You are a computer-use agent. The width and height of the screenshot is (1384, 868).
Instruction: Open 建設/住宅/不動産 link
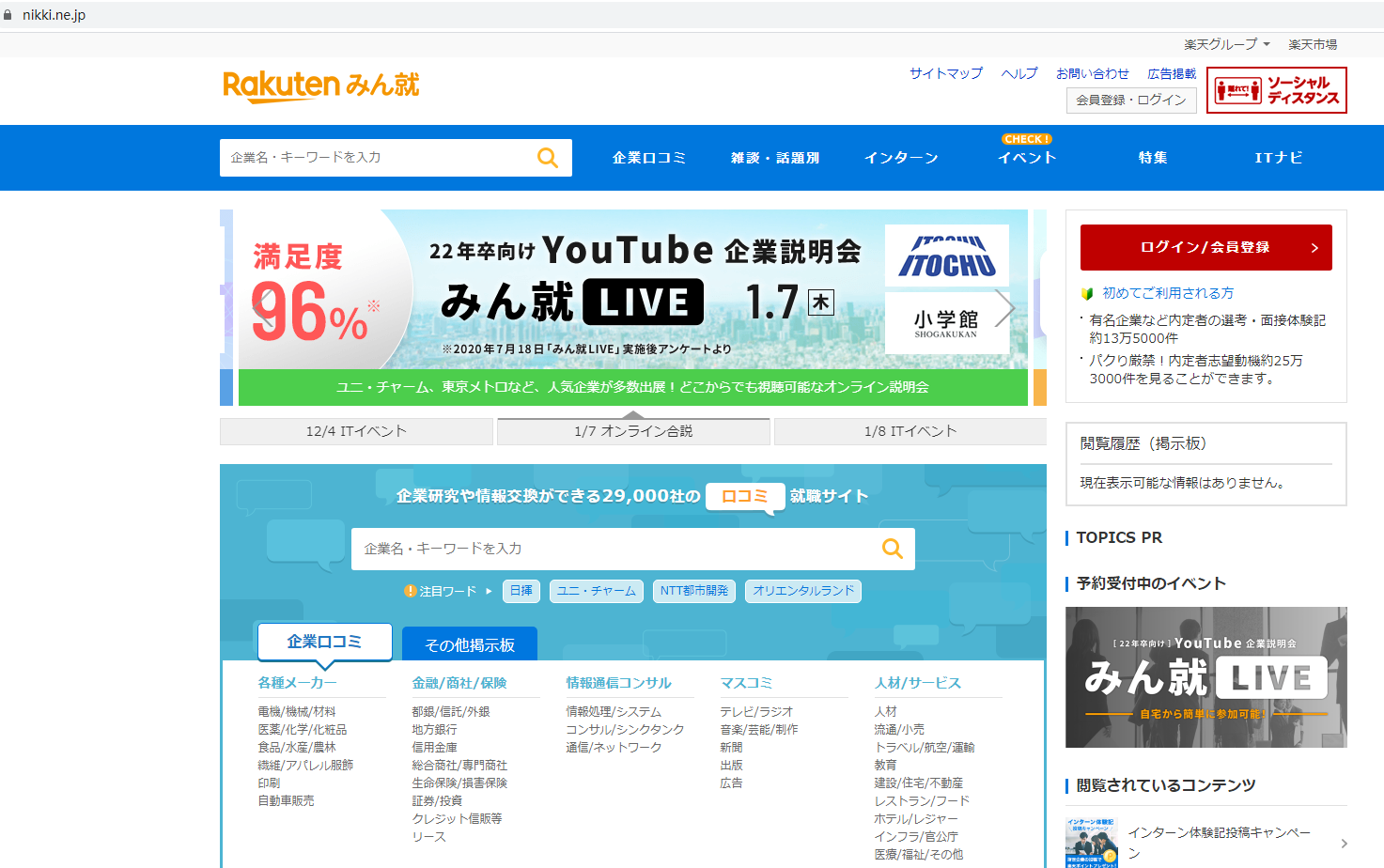[919, 783]
